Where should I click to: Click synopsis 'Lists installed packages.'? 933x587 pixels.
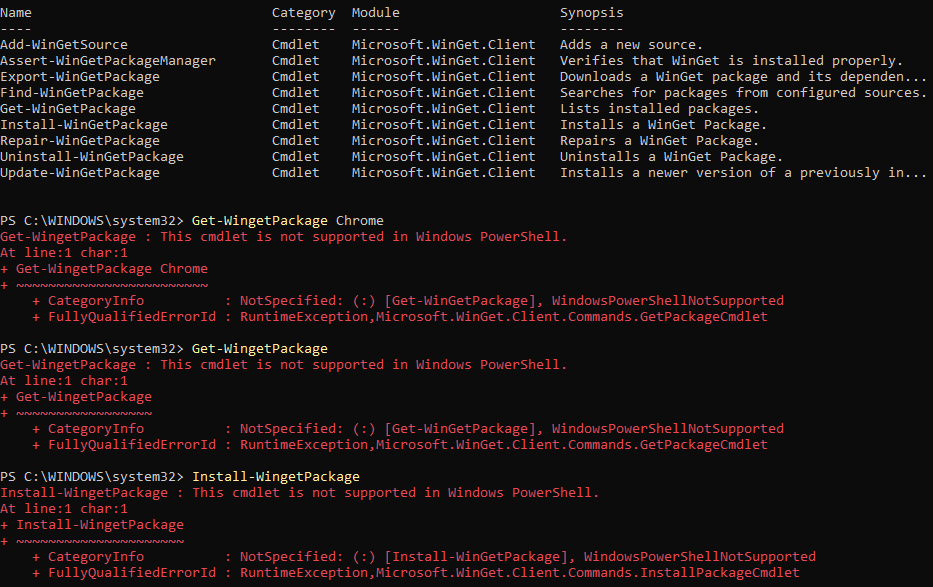tap(659, 109)
